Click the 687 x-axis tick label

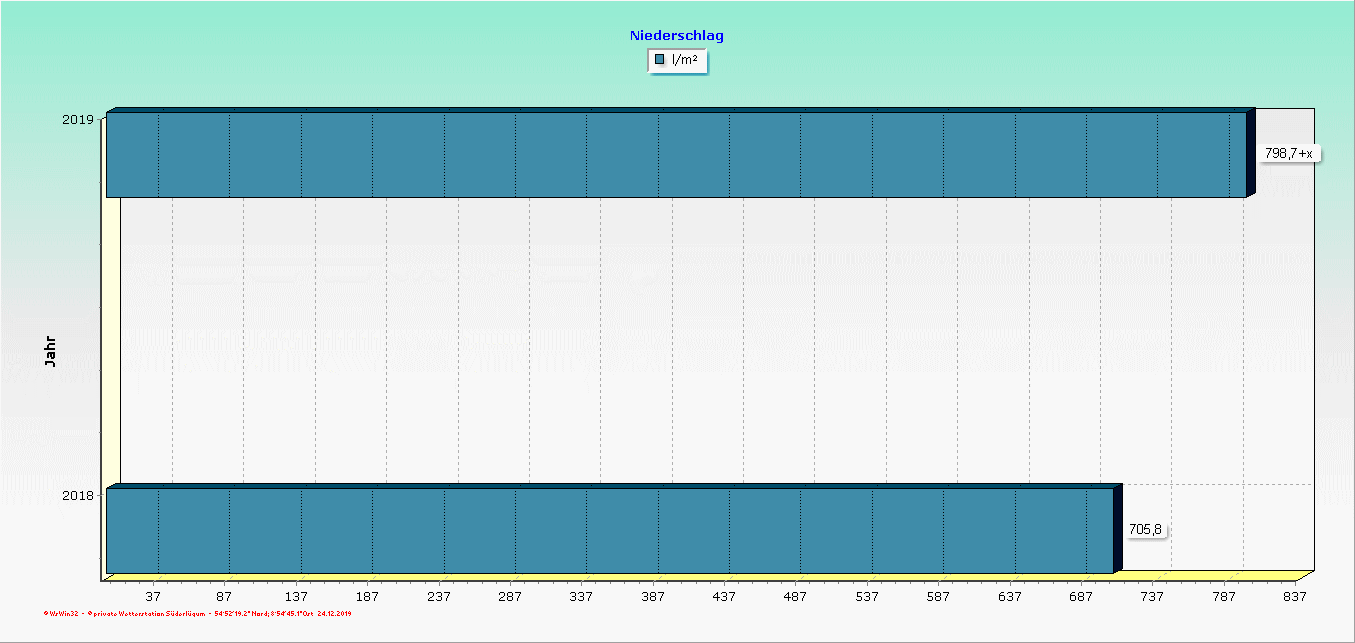click(x=1081, y=596)
